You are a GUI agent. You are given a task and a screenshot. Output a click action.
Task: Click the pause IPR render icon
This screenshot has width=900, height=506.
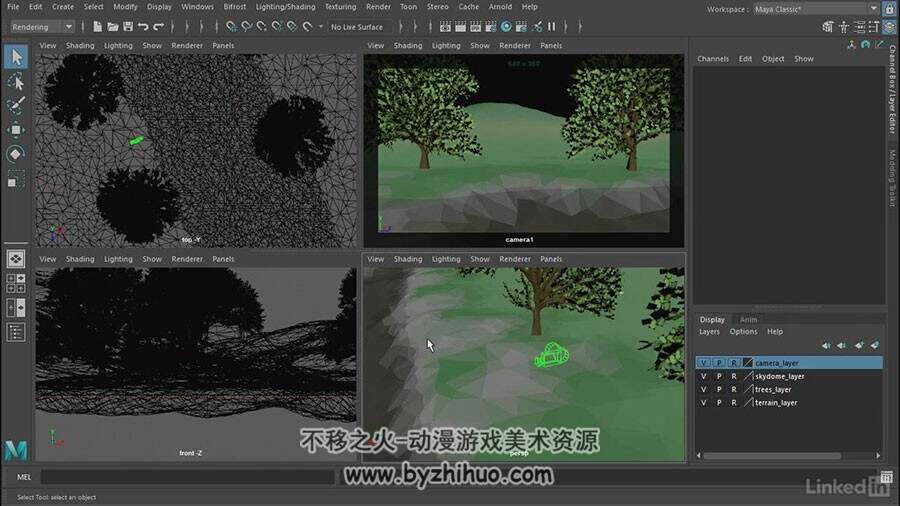pos(552,26)
